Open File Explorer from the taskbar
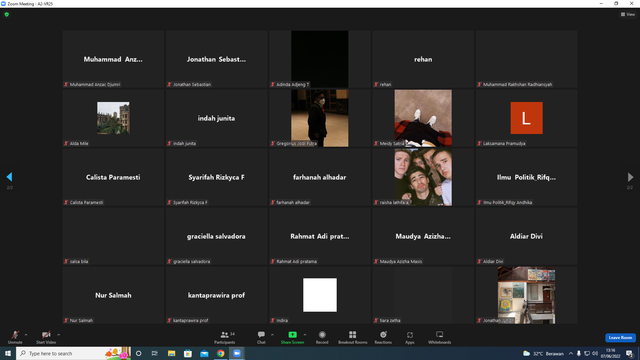Viewport: 640px width, 360px height. (171, 353)
